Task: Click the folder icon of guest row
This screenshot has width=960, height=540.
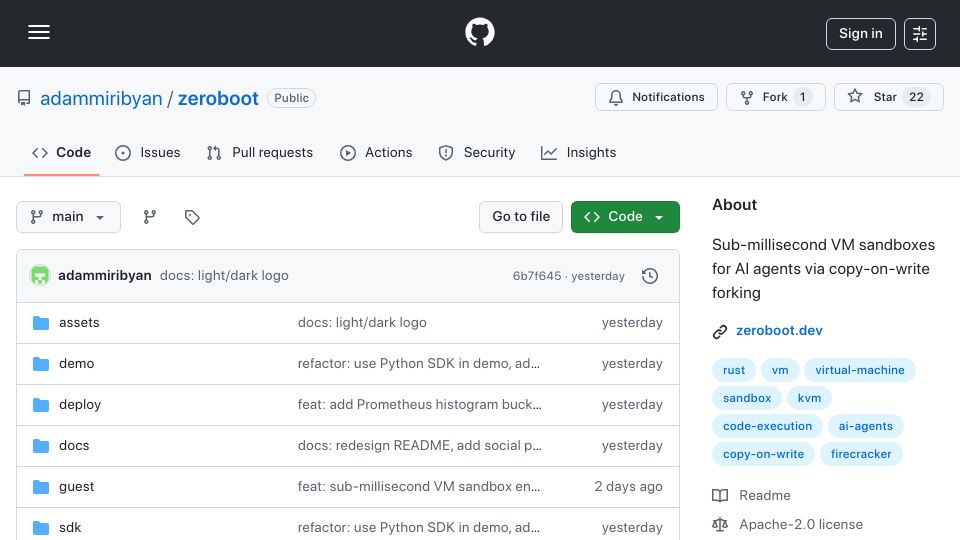Action: click(x=41, y=487)
